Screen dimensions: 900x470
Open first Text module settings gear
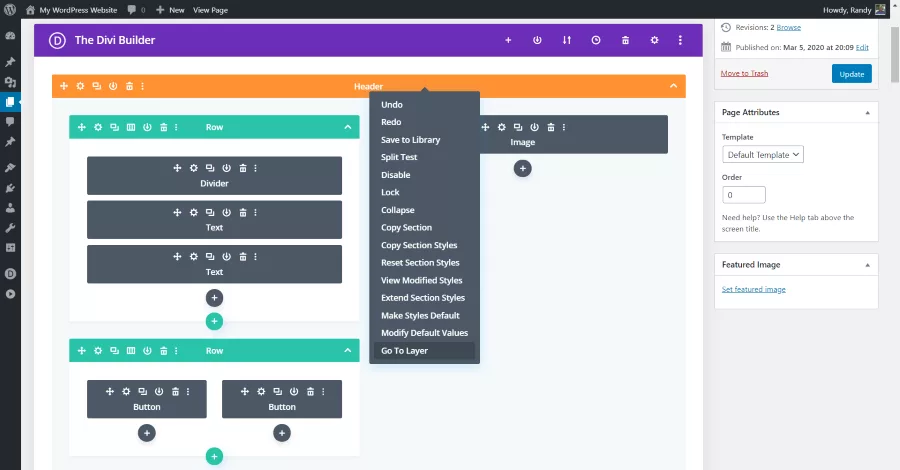pos(193,212)
